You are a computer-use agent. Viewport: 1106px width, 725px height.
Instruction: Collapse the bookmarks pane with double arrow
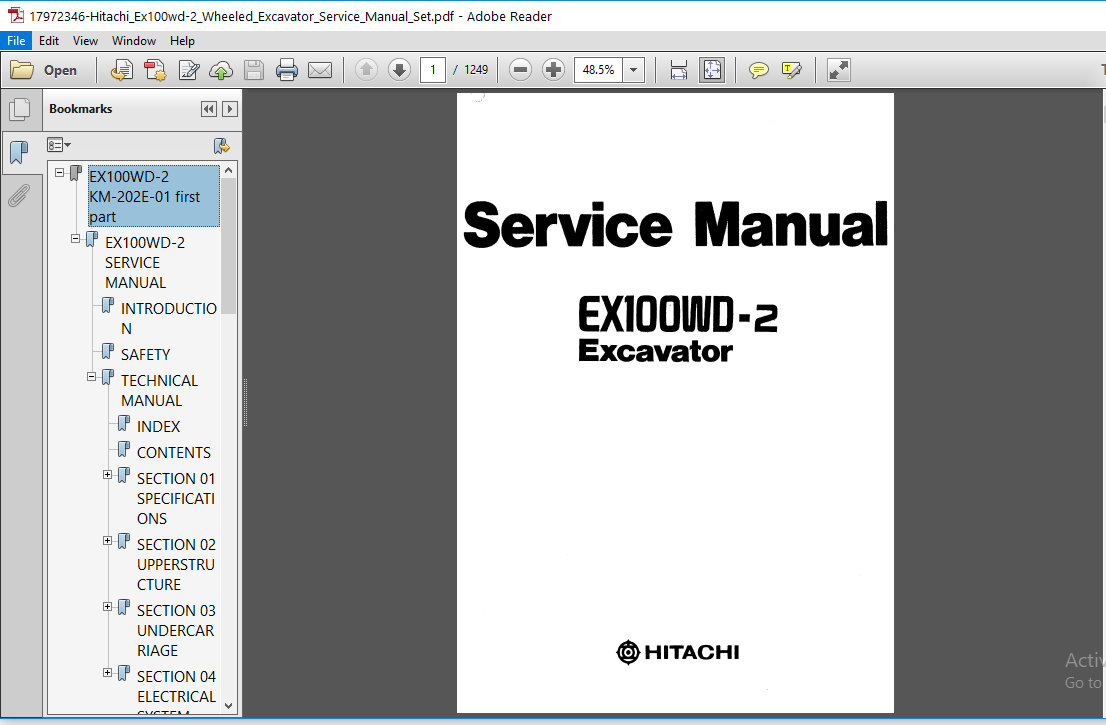tap(208, 109)
